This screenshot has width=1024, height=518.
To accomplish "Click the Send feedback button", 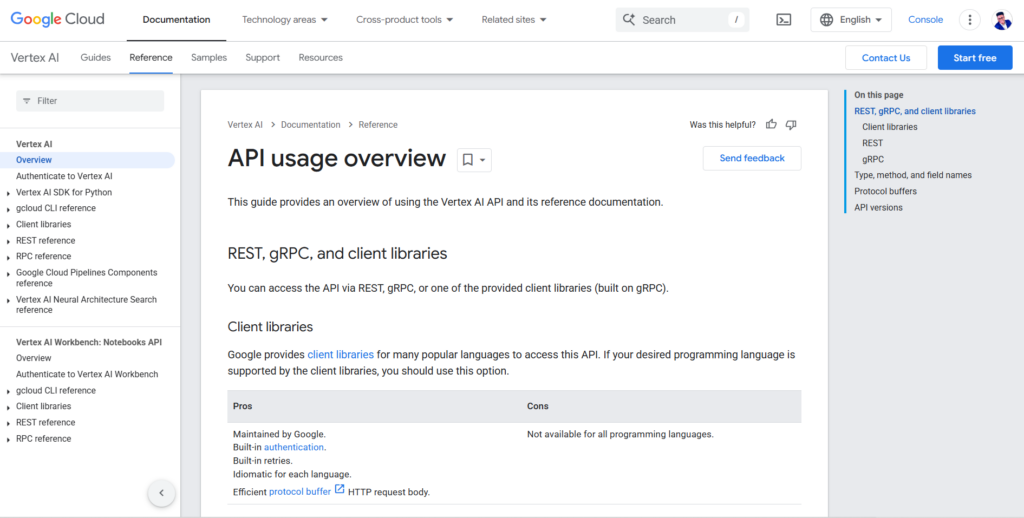I will pos(752,158).
